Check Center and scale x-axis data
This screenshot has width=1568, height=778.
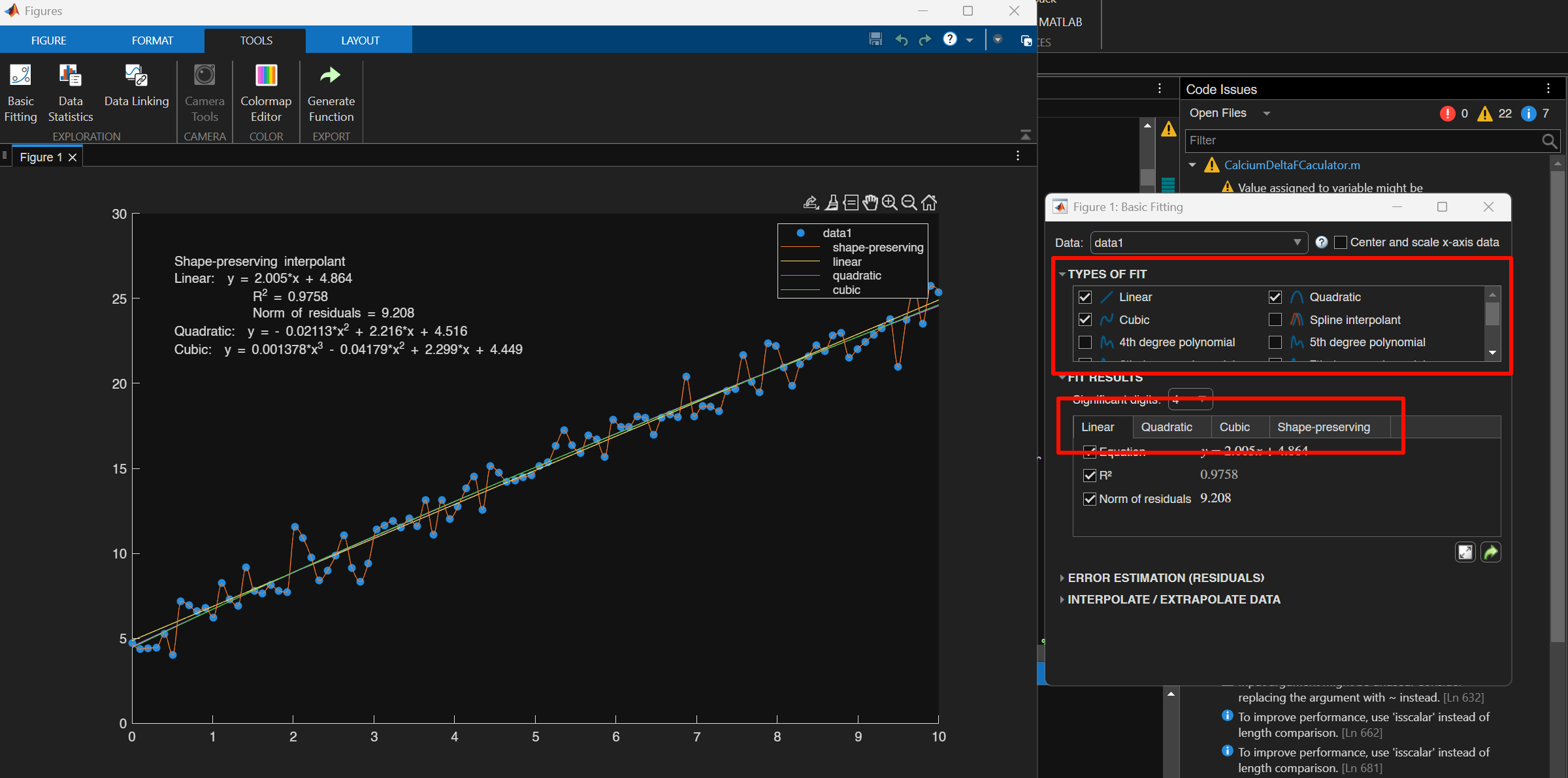(1341, 242)
